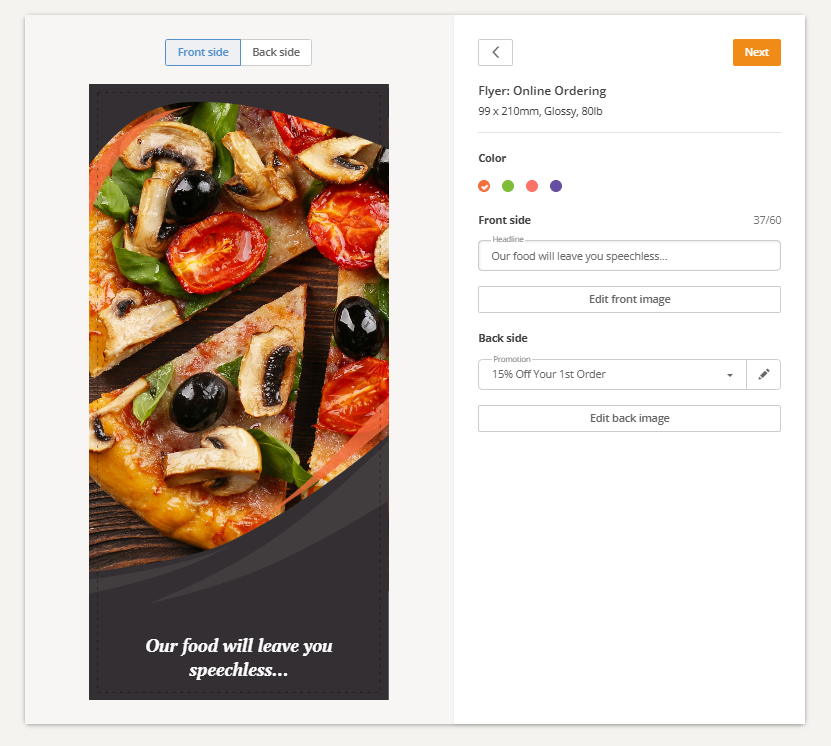This screenshot has height=746, width=831.
Task: Click the headline text on the flyer preview
Action: point(239,658)
